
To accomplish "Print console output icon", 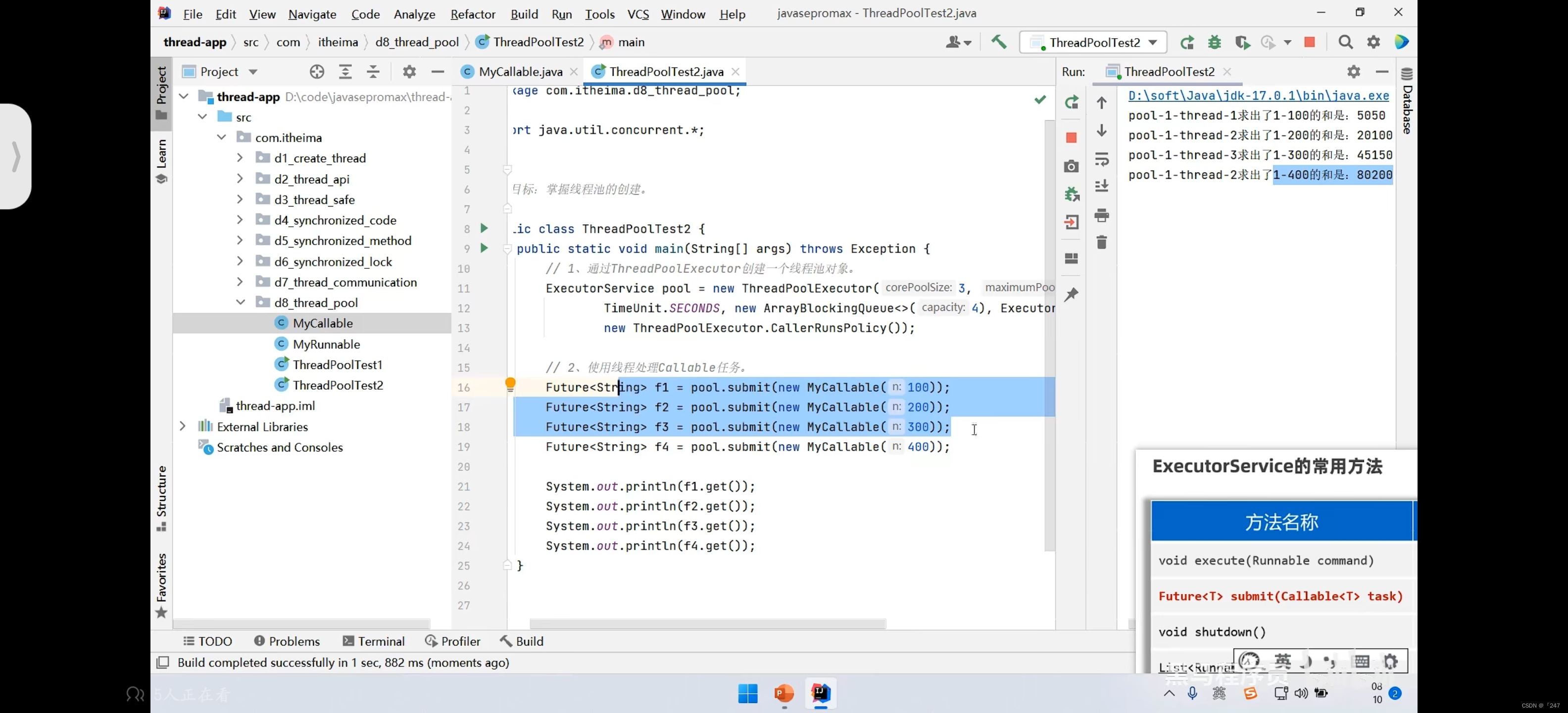I will pos(1102,215).
